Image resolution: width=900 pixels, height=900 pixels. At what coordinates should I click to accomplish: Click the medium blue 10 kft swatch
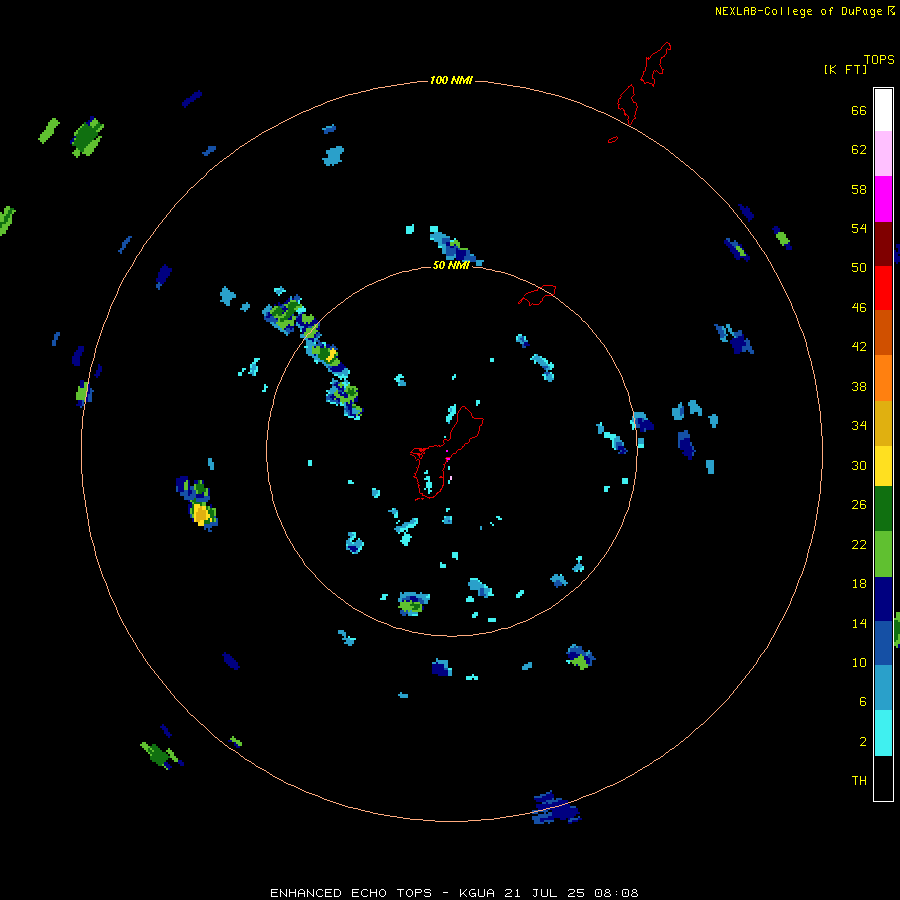pyautogui.click(x=883, y=643)
